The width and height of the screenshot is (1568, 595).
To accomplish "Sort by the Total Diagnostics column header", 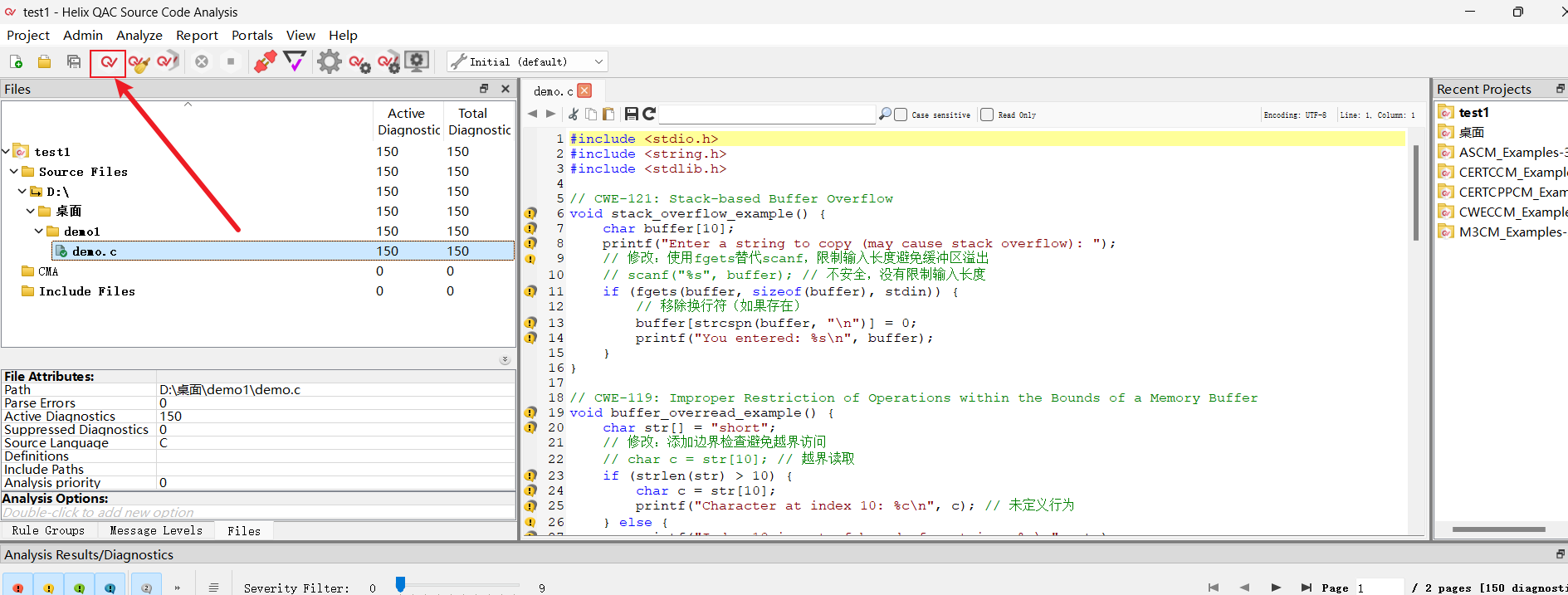I will pyautogui.click(x=479, y=121).
